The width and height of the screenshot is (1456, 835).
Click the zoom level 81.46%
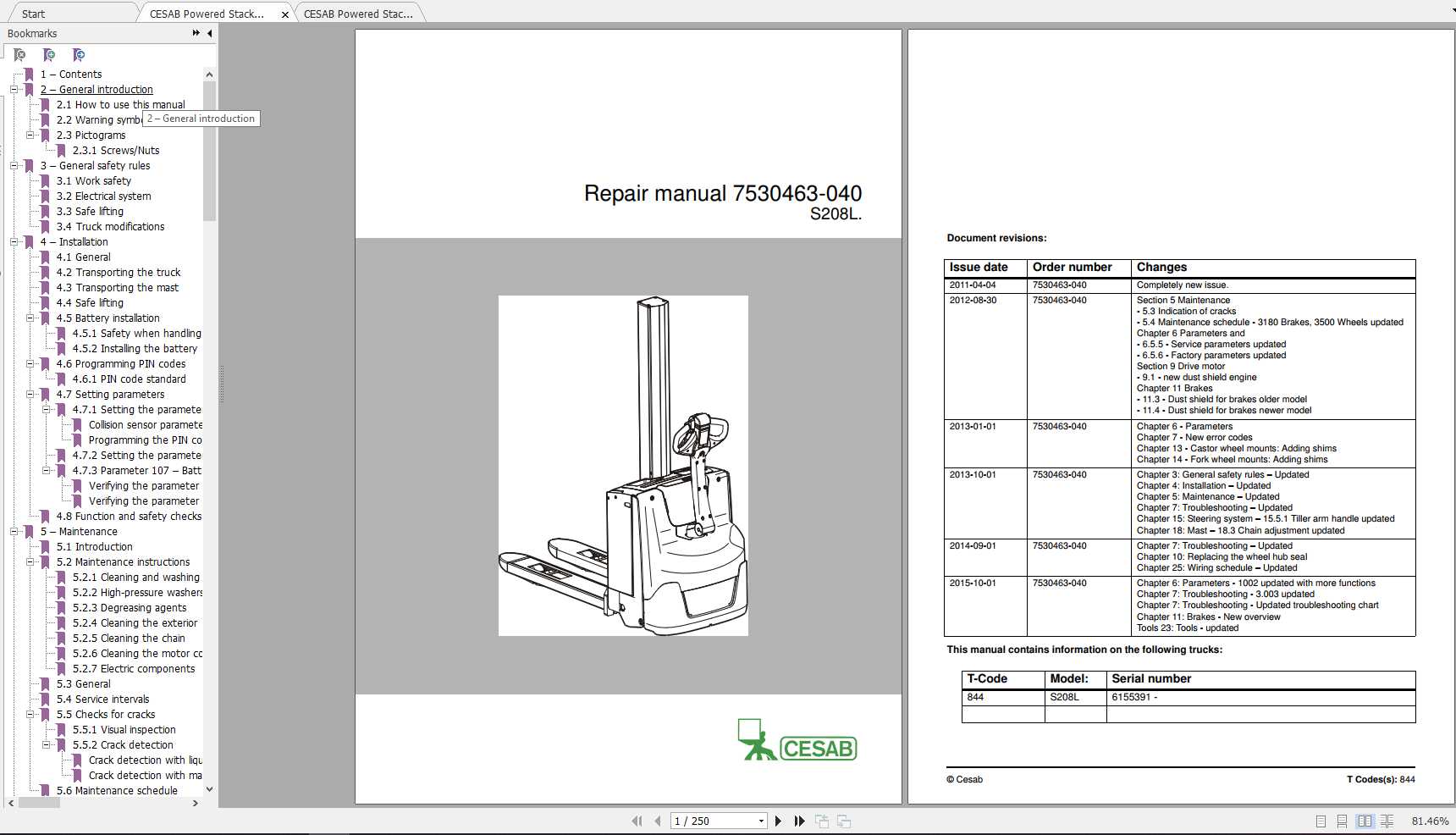(1430, 821)
